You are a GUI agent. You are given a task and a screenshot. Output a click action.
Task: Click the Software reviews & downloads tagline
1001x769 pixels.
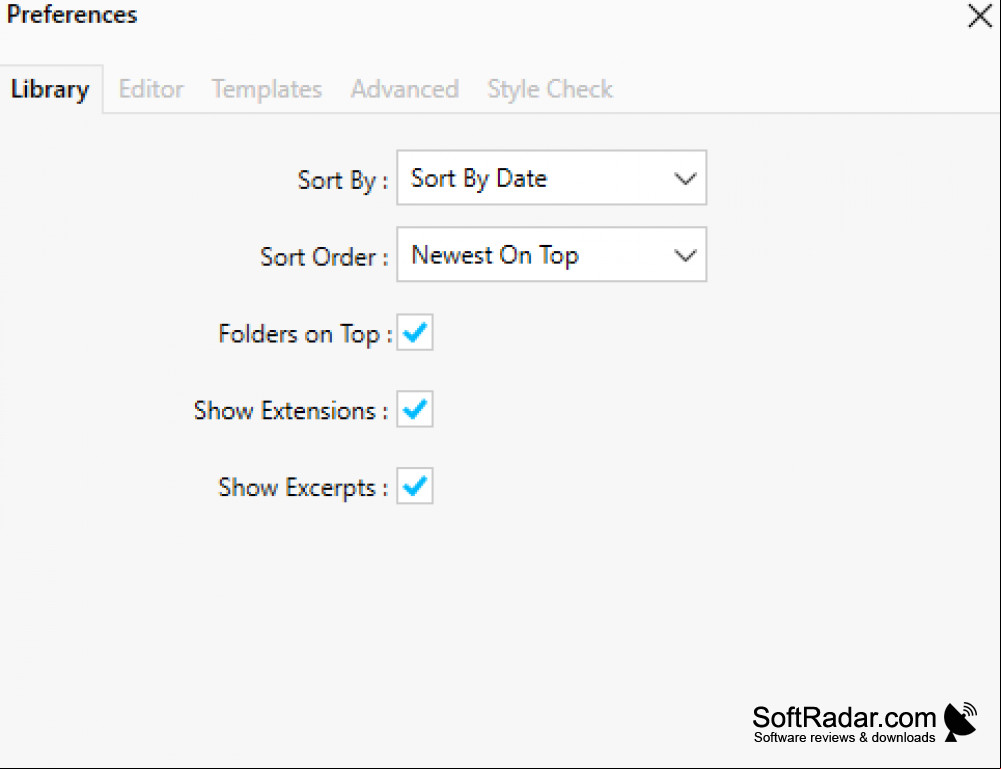(x=844, y=738)
